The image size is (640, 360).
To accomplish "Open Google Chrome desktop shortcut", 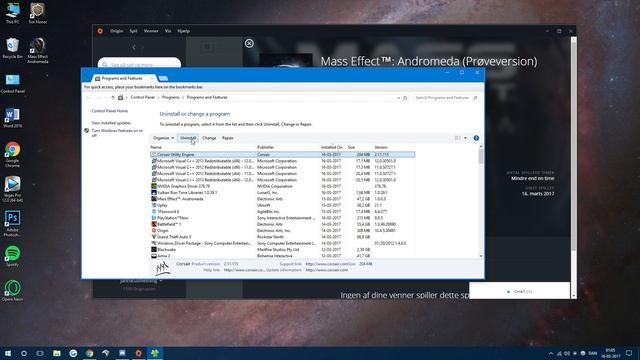I will [12, 154].
